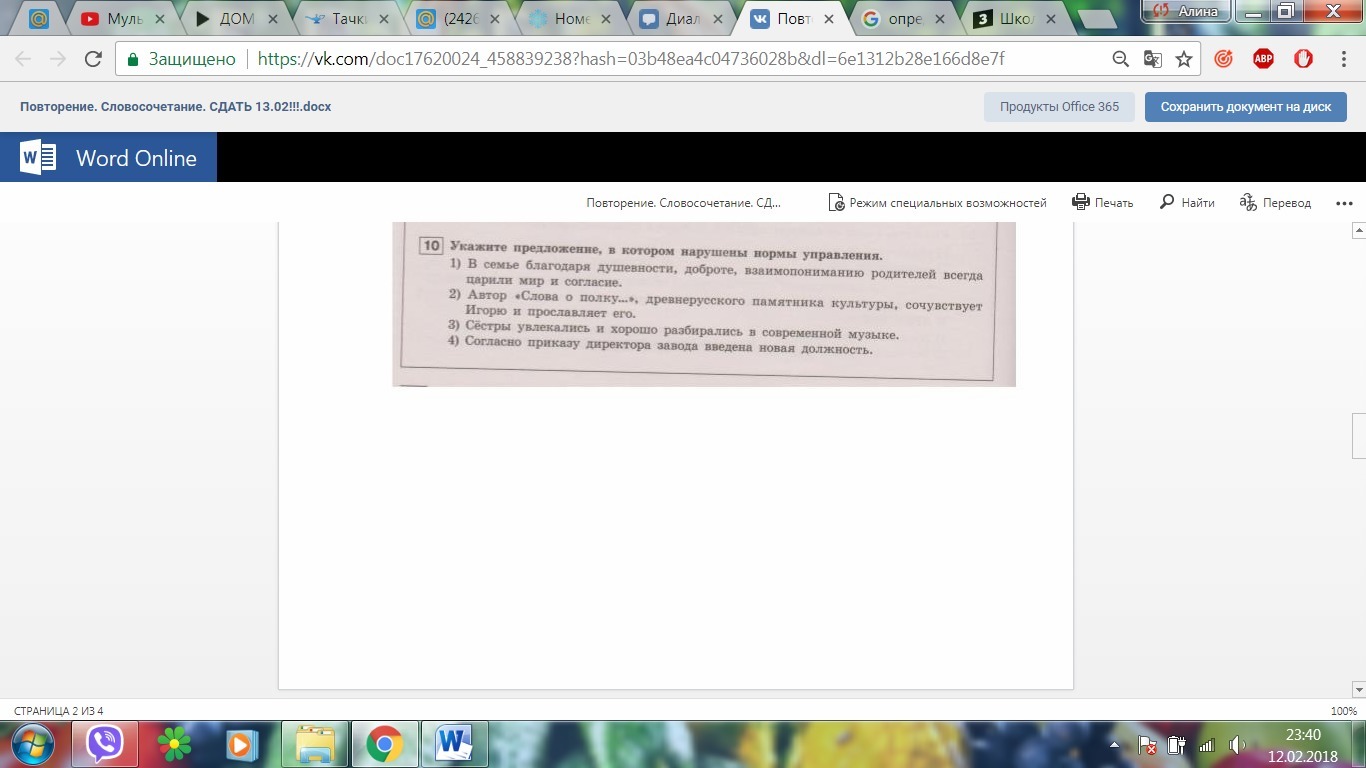Open the three-dots more options menu
This screenshot has width=1366, height=768.
click(1343, 202)
